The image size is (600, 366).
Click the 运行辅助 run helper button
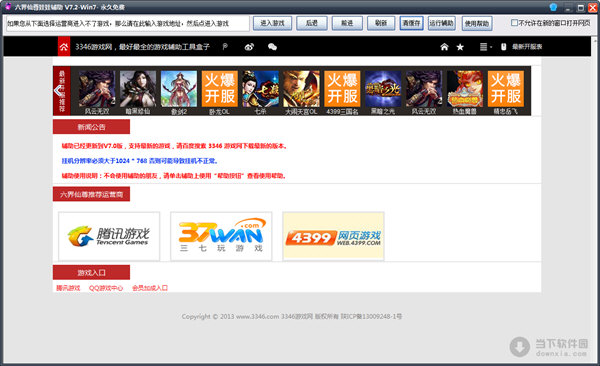[x=442, y=23]
